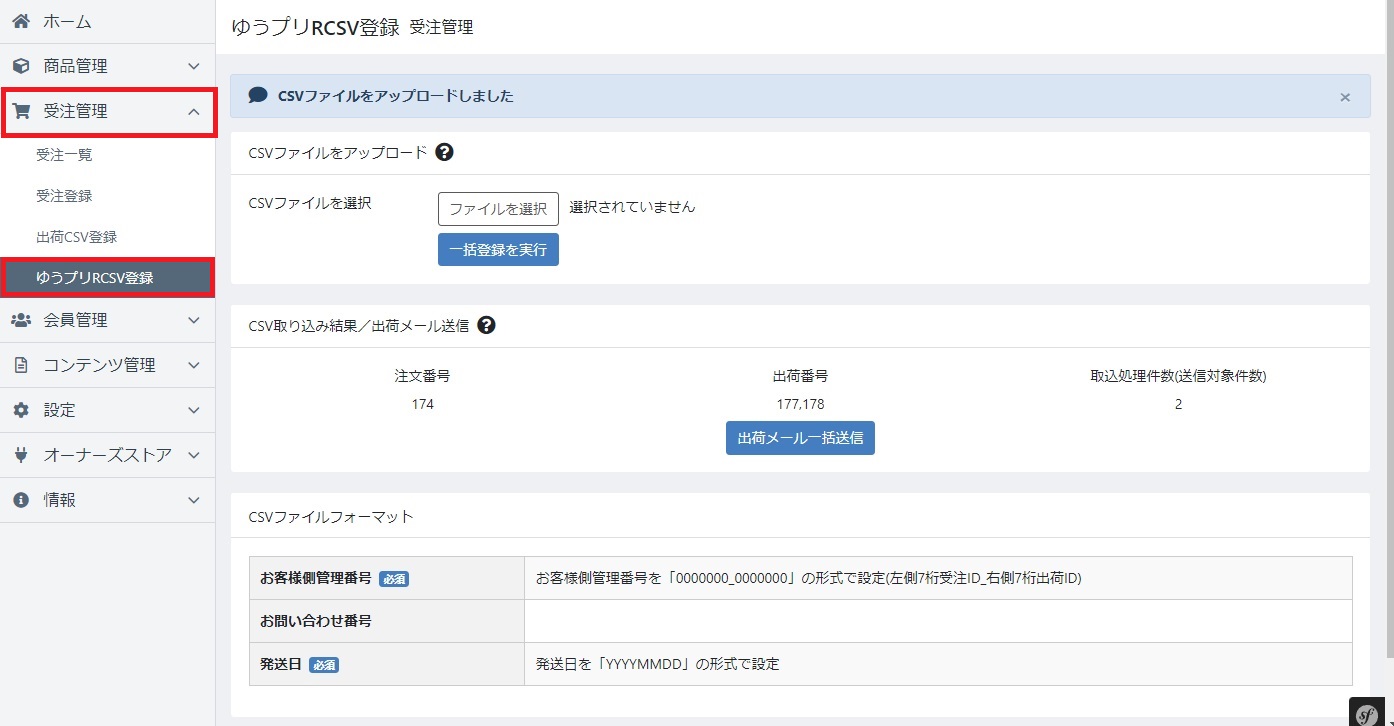The image size is (1394, 726).
Task: Open 出荷CSV登録 in the sidebar
Action: point(77,237)
